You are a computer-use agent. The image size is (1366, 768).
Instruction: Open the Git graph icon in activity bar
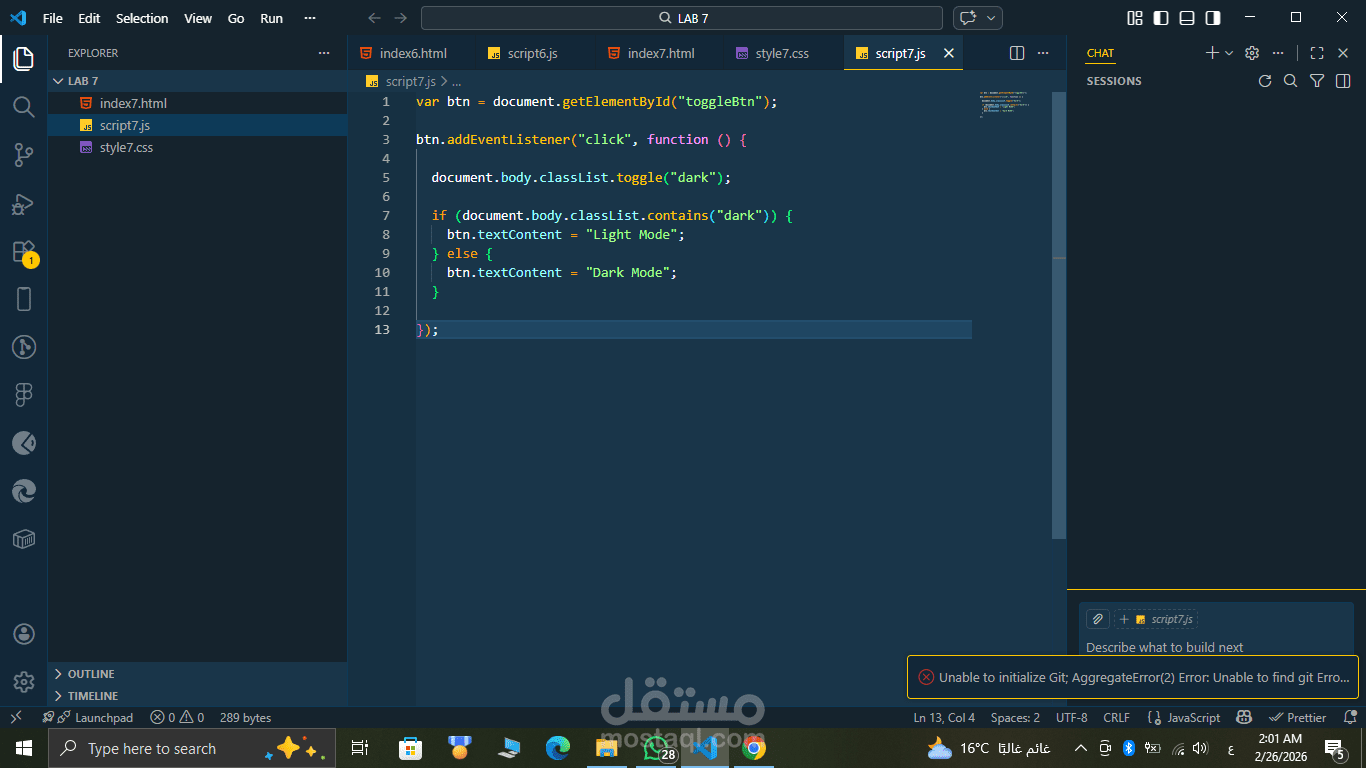pos(24,347)
